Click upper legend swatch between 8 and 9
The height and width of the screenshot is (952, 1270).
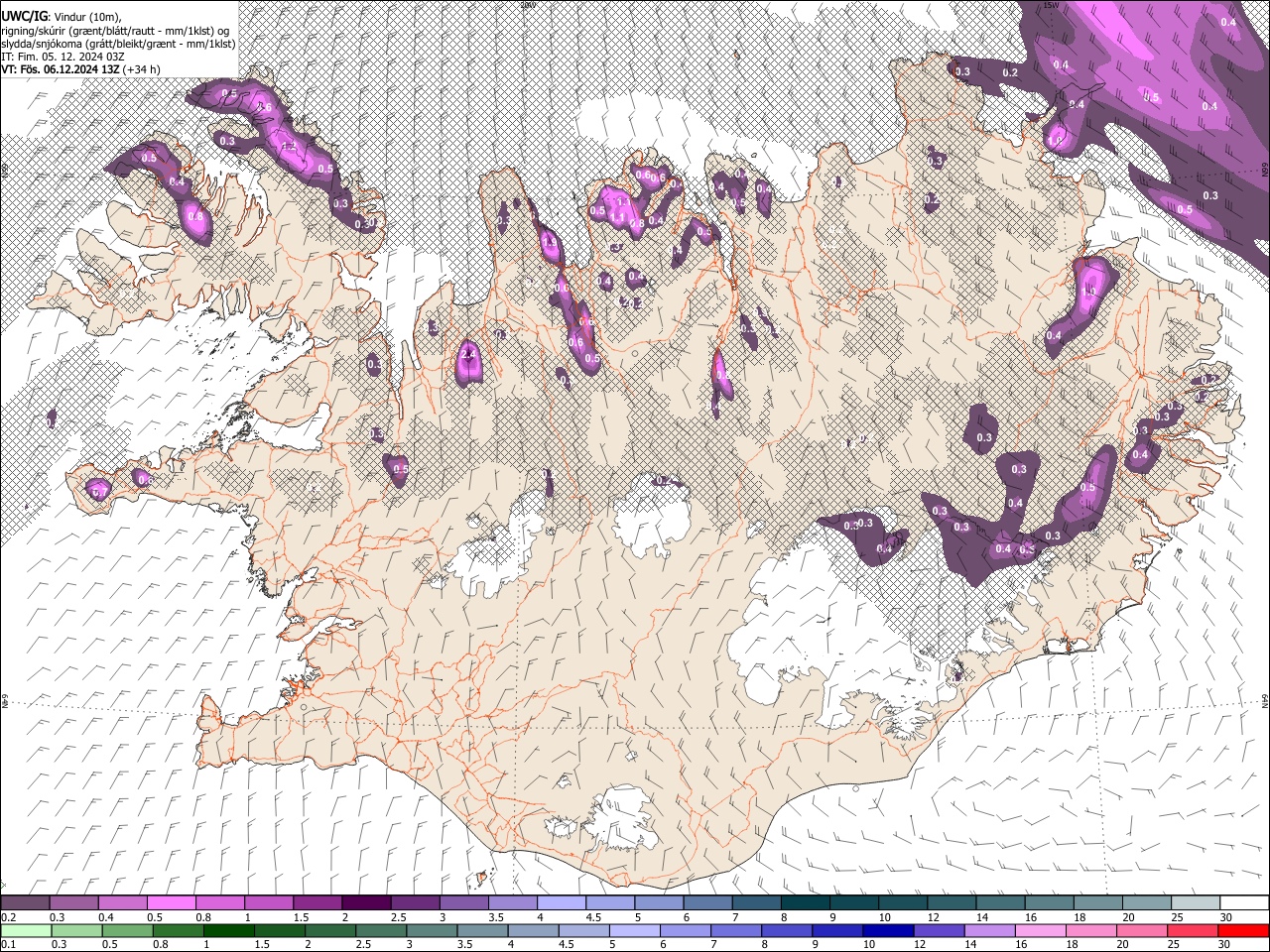coord(807,902)
